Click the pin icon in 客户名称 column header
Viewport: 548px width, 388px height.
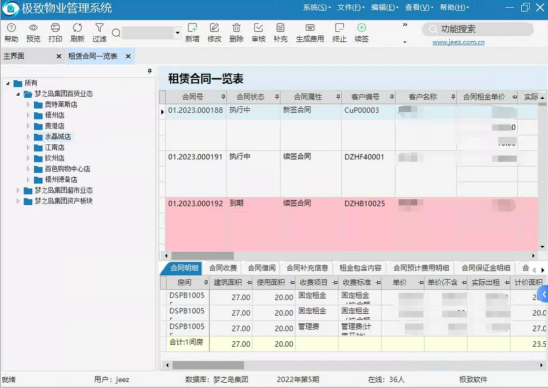(453, 97)
